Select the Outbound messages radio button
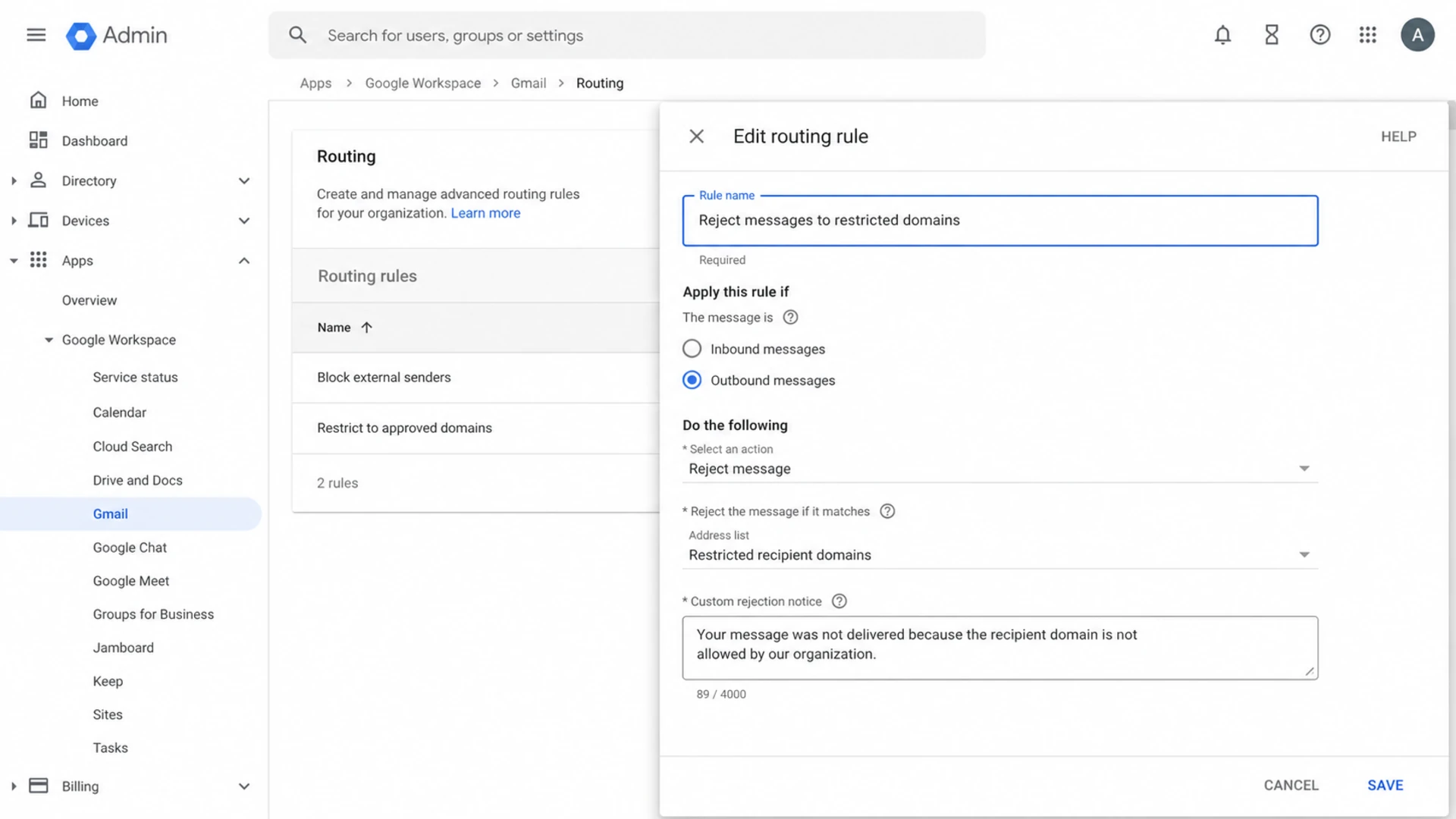 point(692,380)
